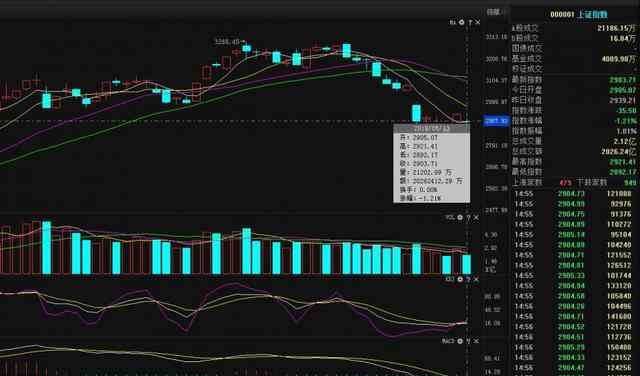Click the VOL indicator name label
The width and height of the screenshot is (640, 376).
point(450,218)
